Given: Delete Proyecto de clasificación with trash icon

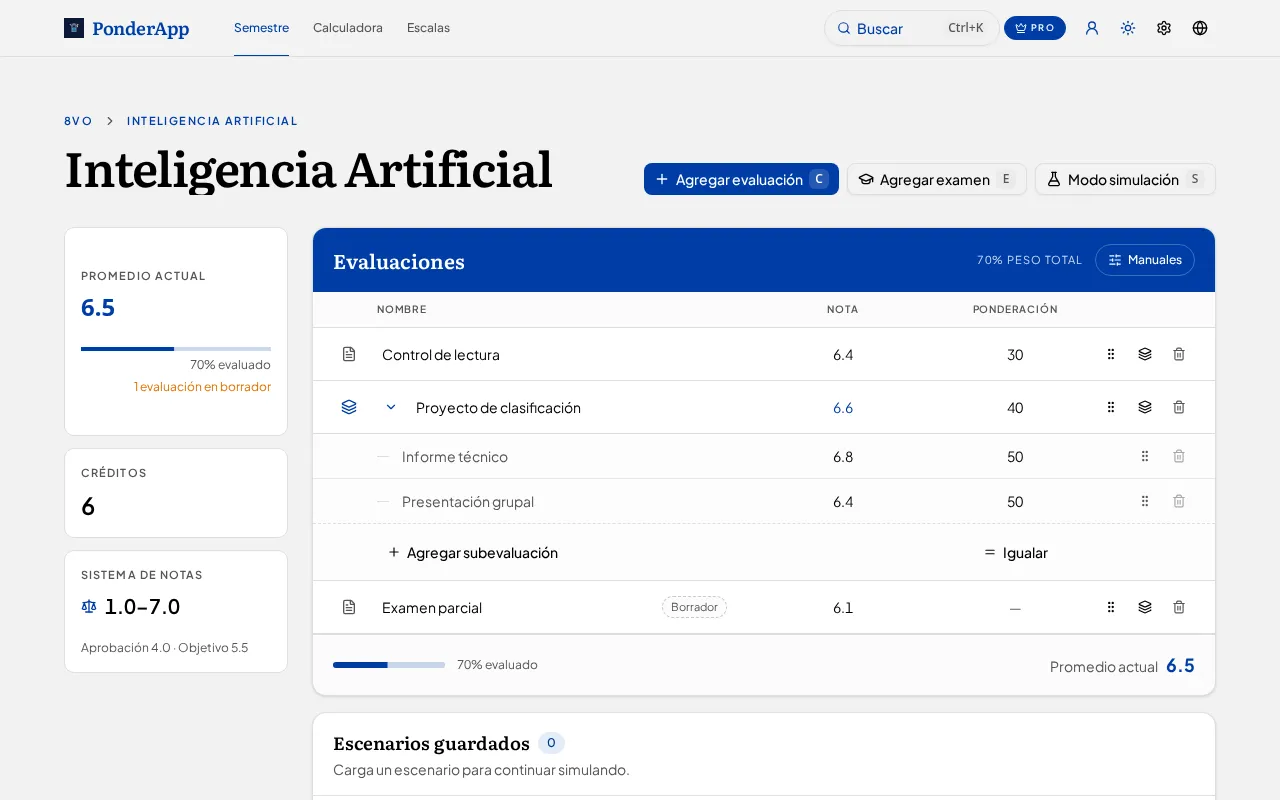Looking at the screenshot, I should click(x=1179, y=407).
